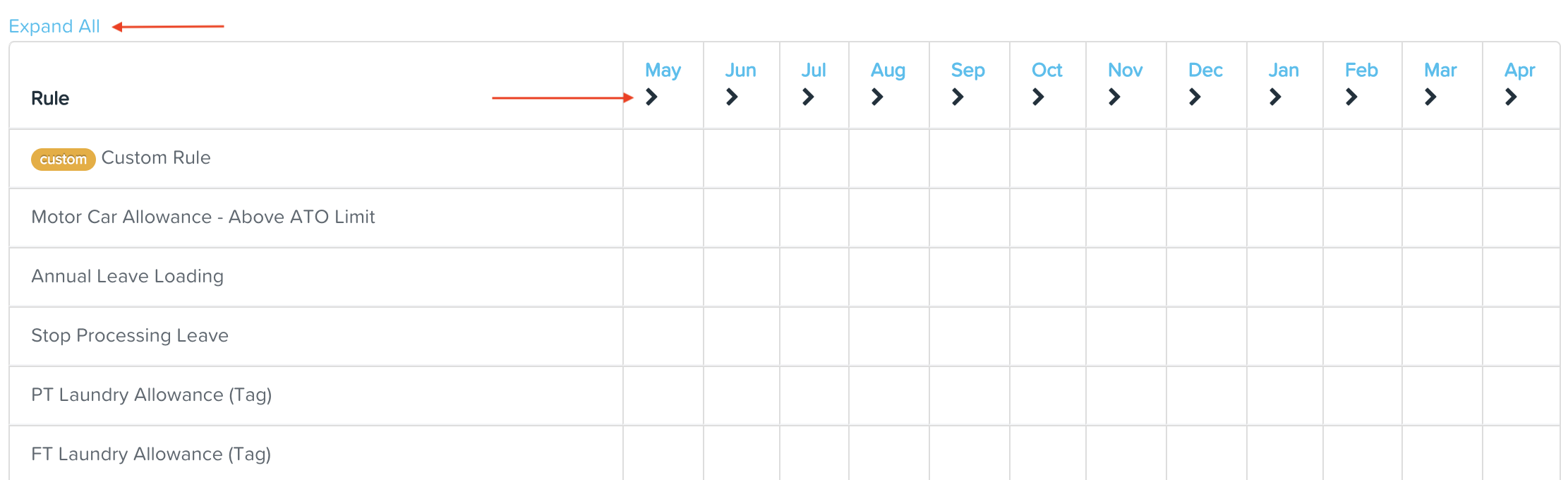The height and width of the screenshot is (480, 1568).
Task: Select the PT Laundry Allowance (Tag) rule
Action: point(151,395)
